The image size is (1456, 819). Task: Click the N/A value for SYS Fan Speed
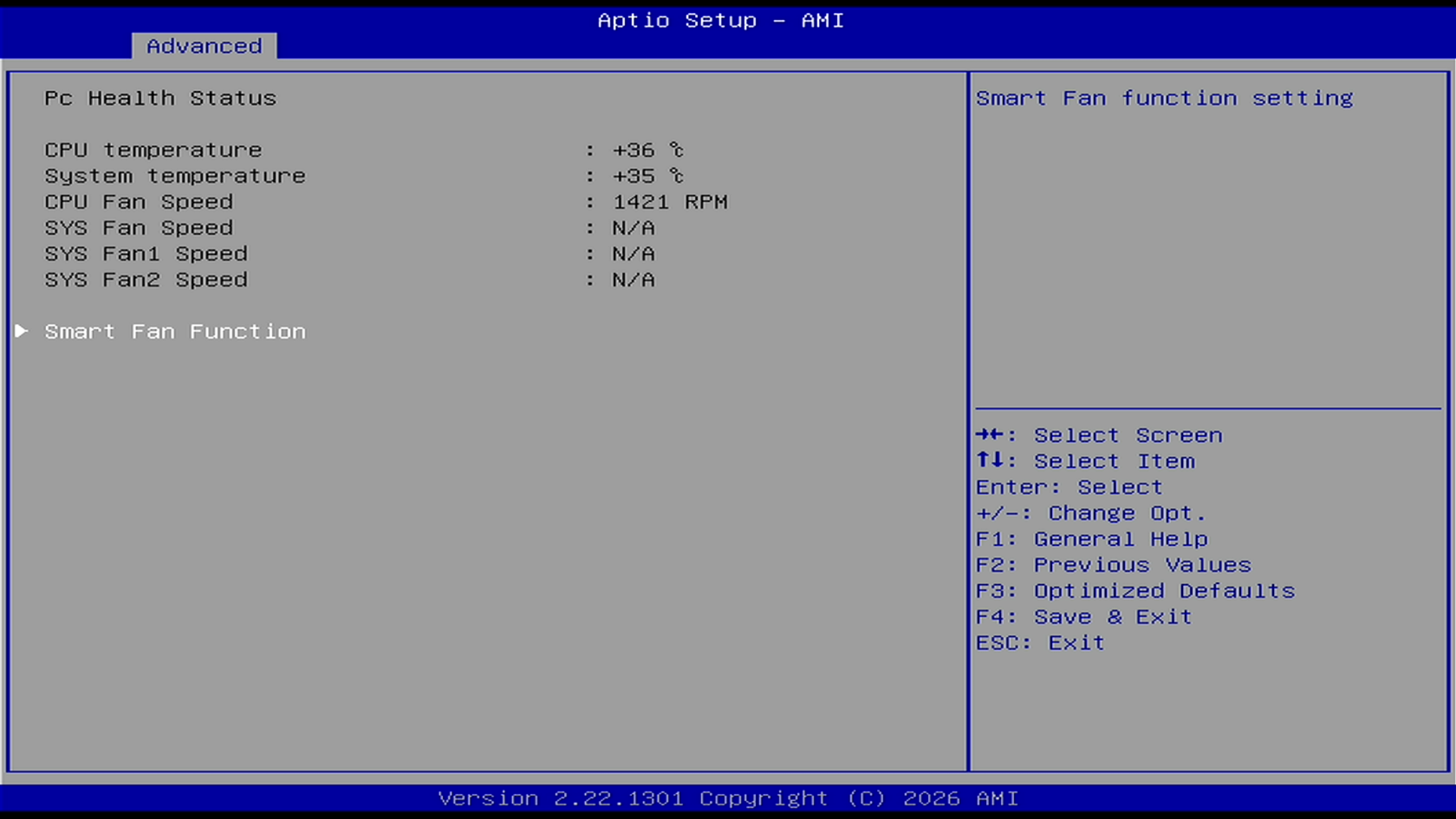click(634, 228)
